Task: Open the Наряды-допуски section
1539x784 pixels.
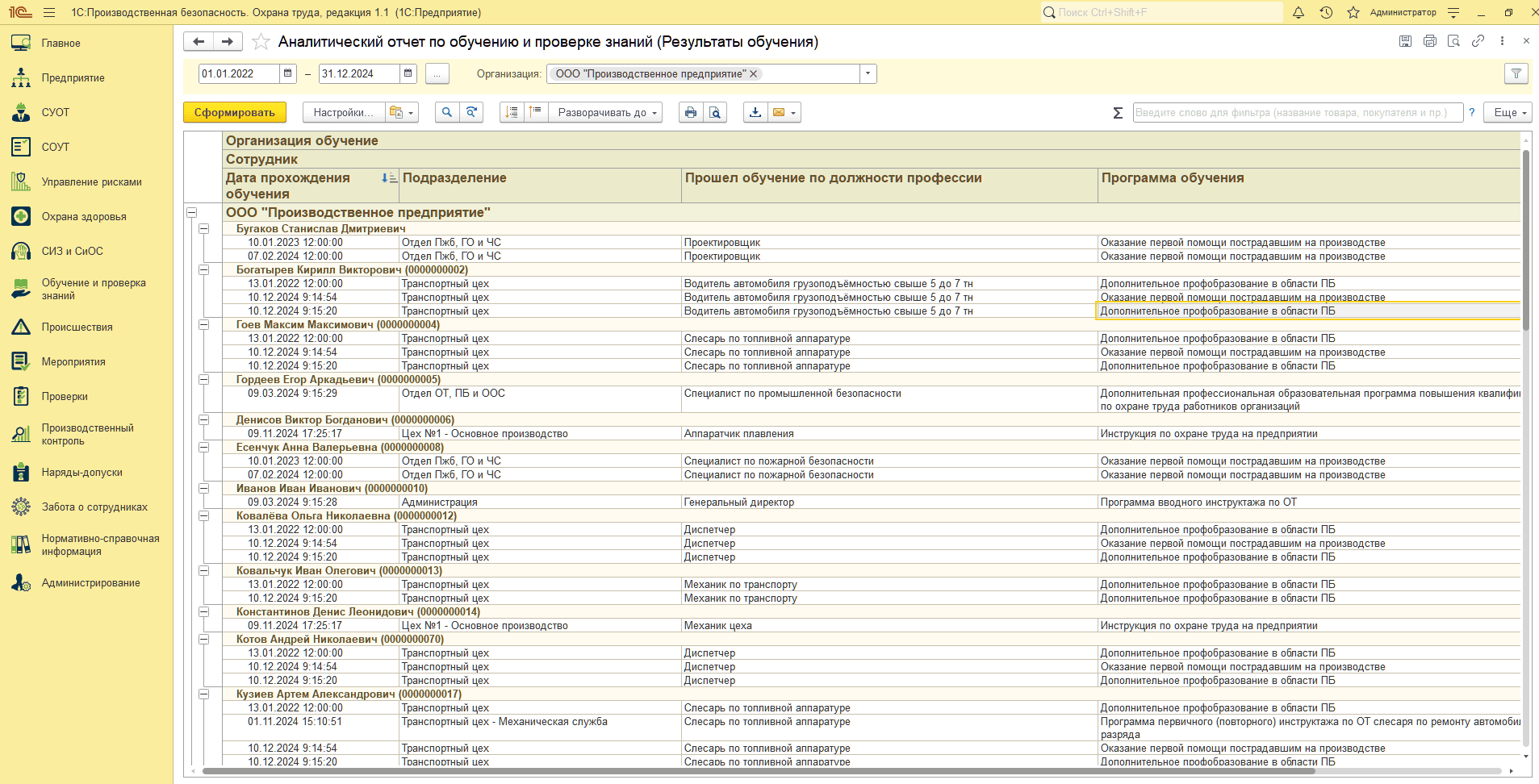Action: tap(86, 473)
